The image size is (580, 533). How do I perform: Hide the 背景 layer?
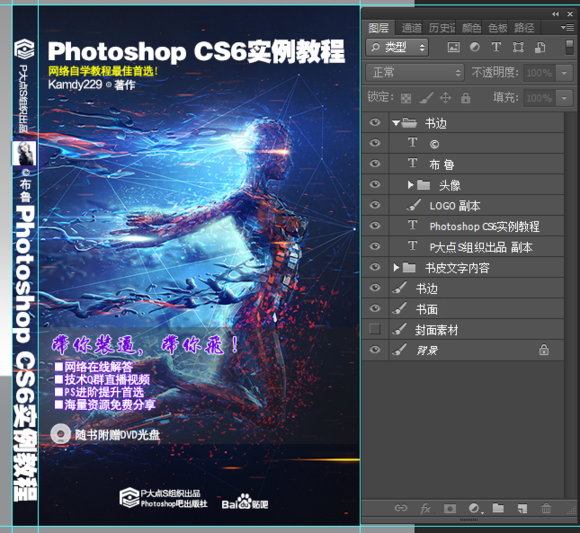tap(375, 350)
